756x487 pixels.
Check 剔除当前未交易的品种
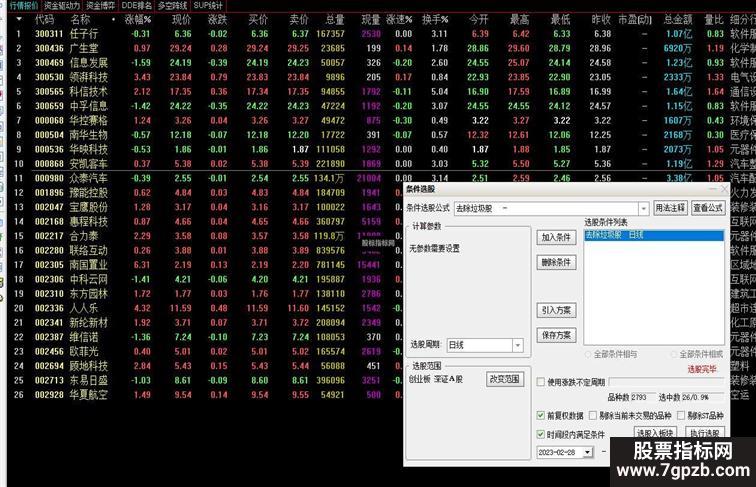pos(593,415)
